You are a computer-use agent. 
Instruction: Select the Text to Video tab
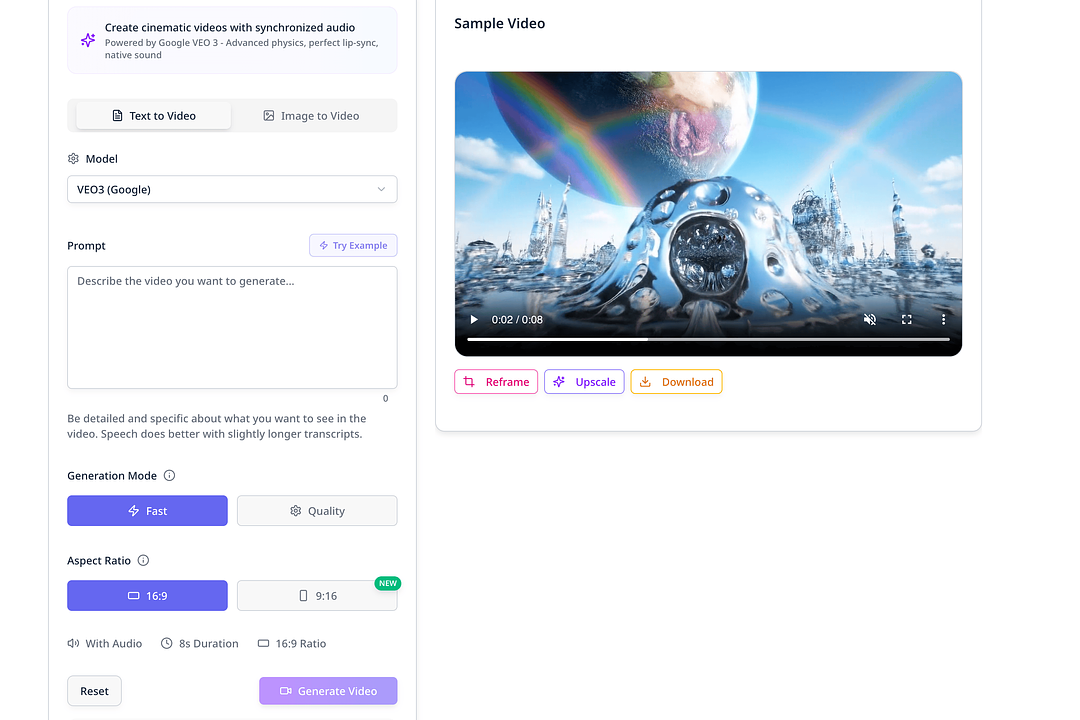point(153,115)
